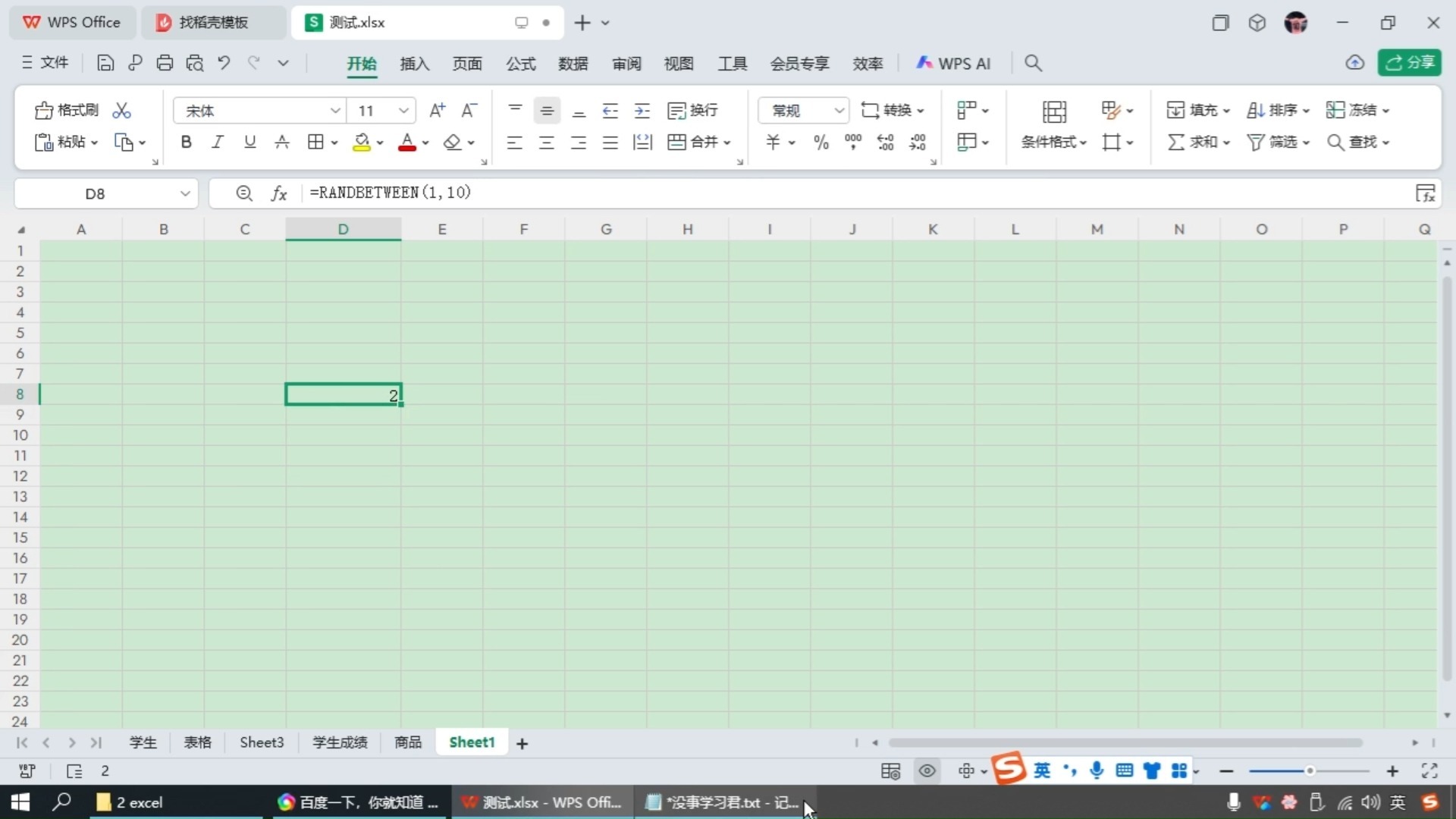Viewport: 1456px width, 819px height.
Task: Expand the Name Box dropdown for D8
Action: [x=184, y=193]
